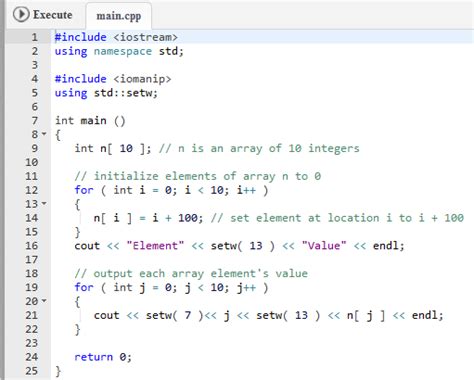Click the Execute play icon
This screenshot has width=474, height=380.
[21, 14]
